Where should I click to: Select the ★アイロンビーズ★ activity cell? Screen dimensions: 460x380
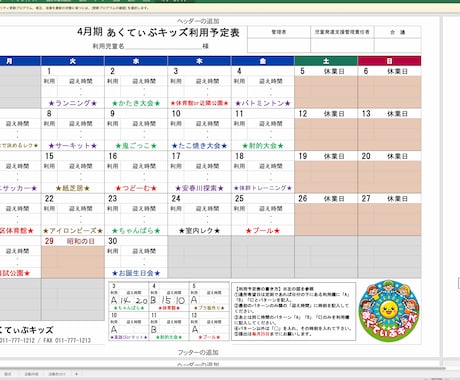[x=73, y=231]
